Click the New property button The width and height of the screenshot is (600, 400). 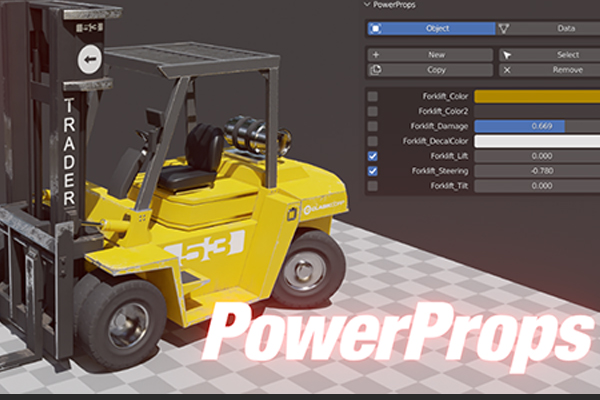(430, 55)
